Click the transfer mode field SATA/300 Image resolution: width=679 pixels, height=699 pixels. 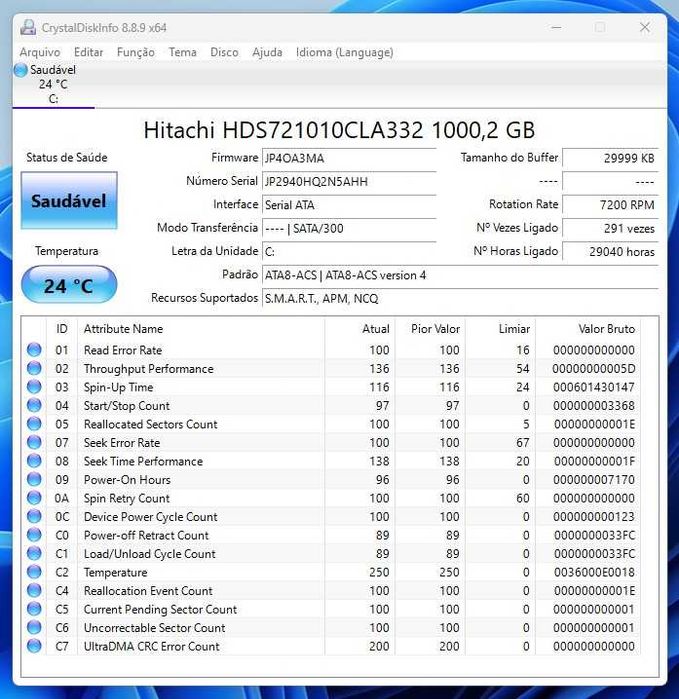coord(349,229)
